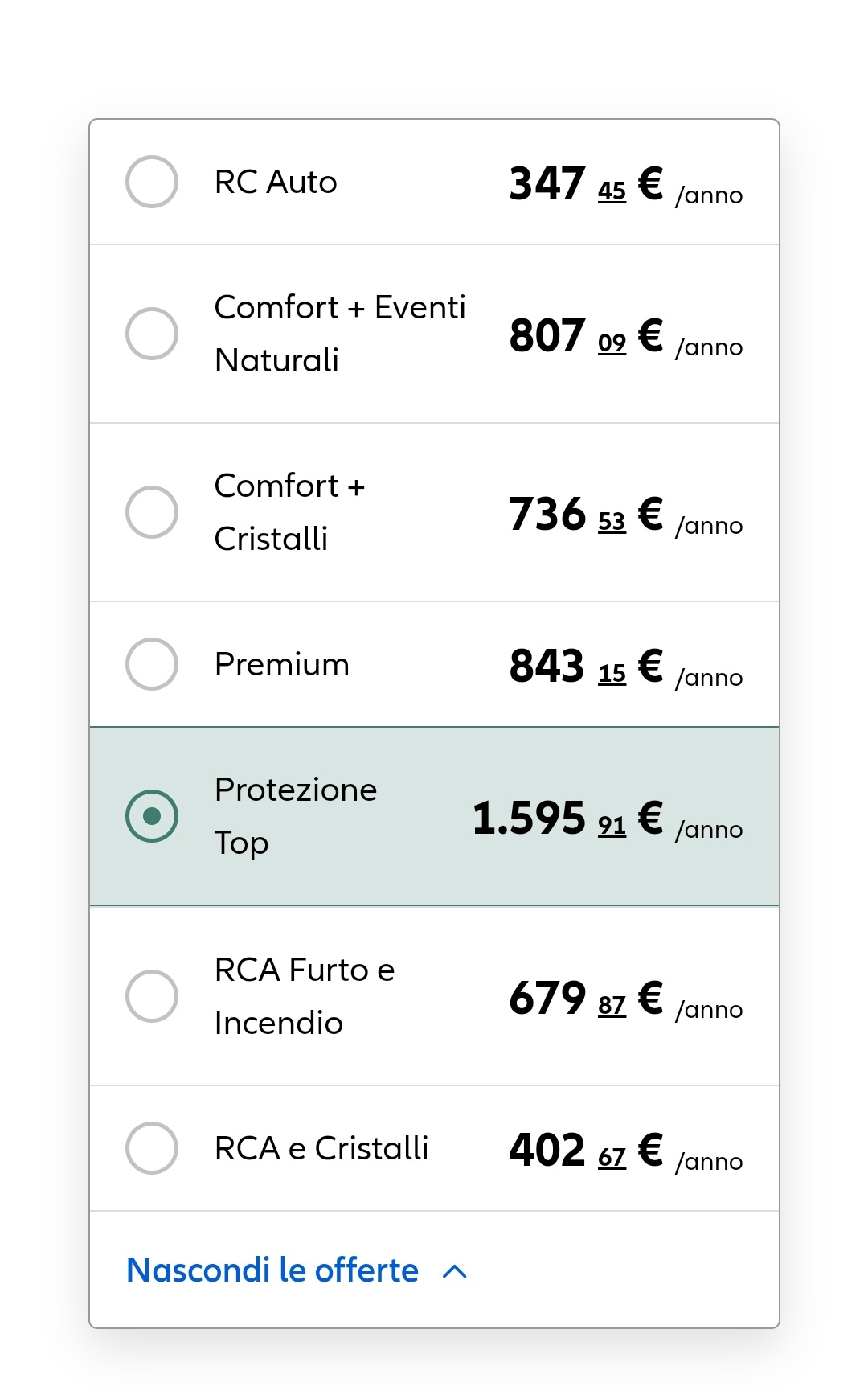This screenshot has width=868, height=1395.
Task: Click the Premium plan label
Action: point(282,665)
